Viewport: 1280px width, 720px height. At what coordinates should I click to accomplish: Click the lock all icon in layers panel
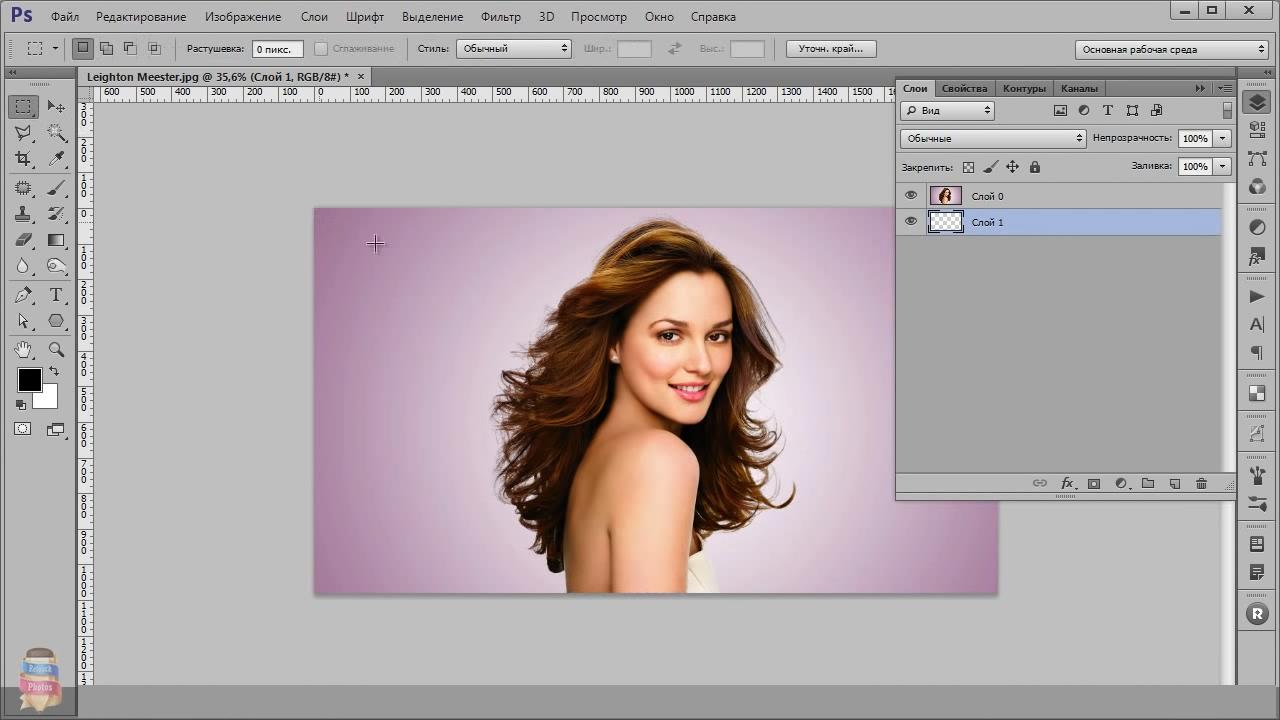(x=1035, y=167)
